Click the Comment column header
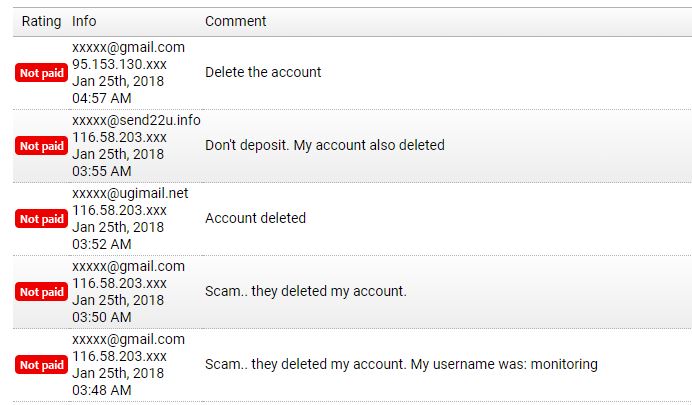Image resolution: width=692 pixels, height=405 pixels. pyautogui.click(x=235, y=21)
